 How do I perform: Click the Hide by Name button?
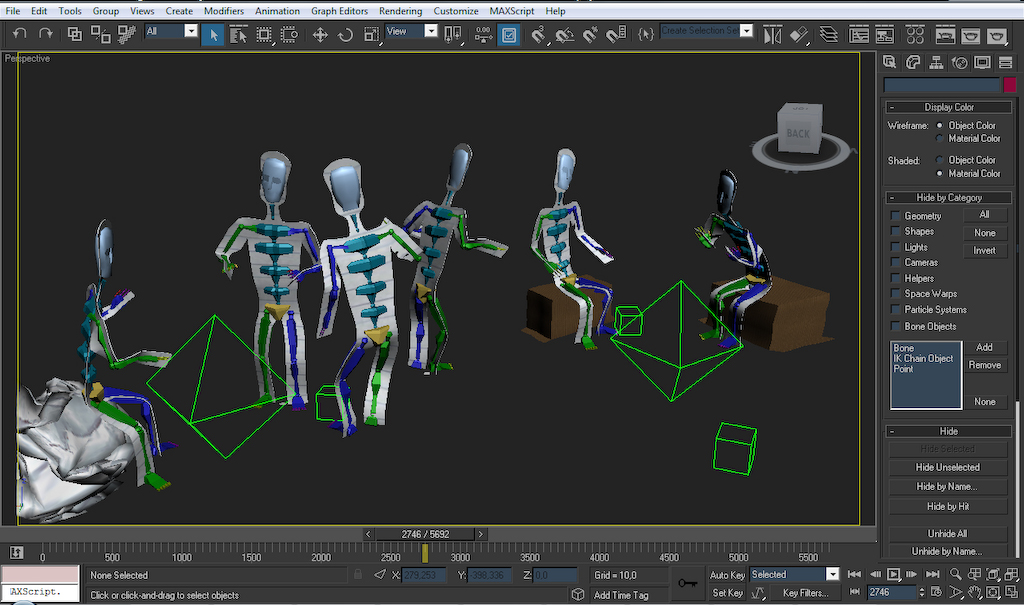pos(948,486)
